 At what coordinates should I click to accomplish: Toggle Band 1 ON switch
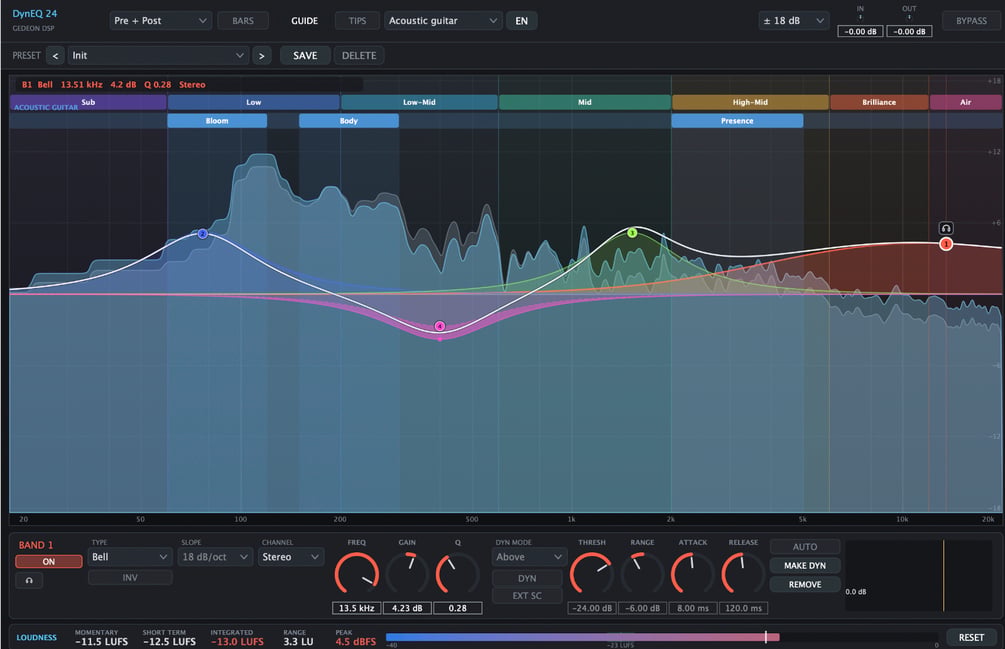point(49,561)
